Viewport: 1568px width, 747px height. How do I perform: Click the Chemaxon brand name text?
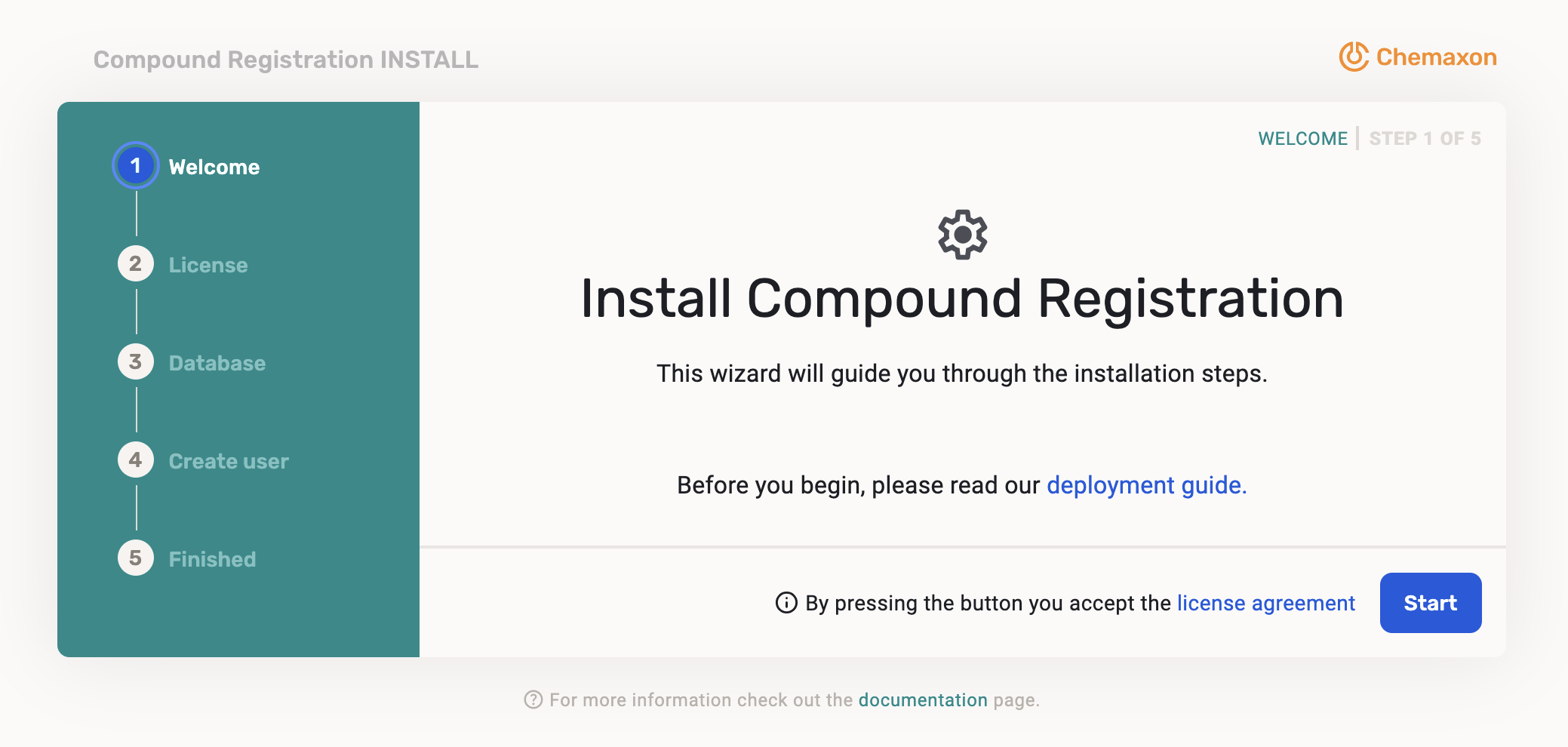[1436, 57]
